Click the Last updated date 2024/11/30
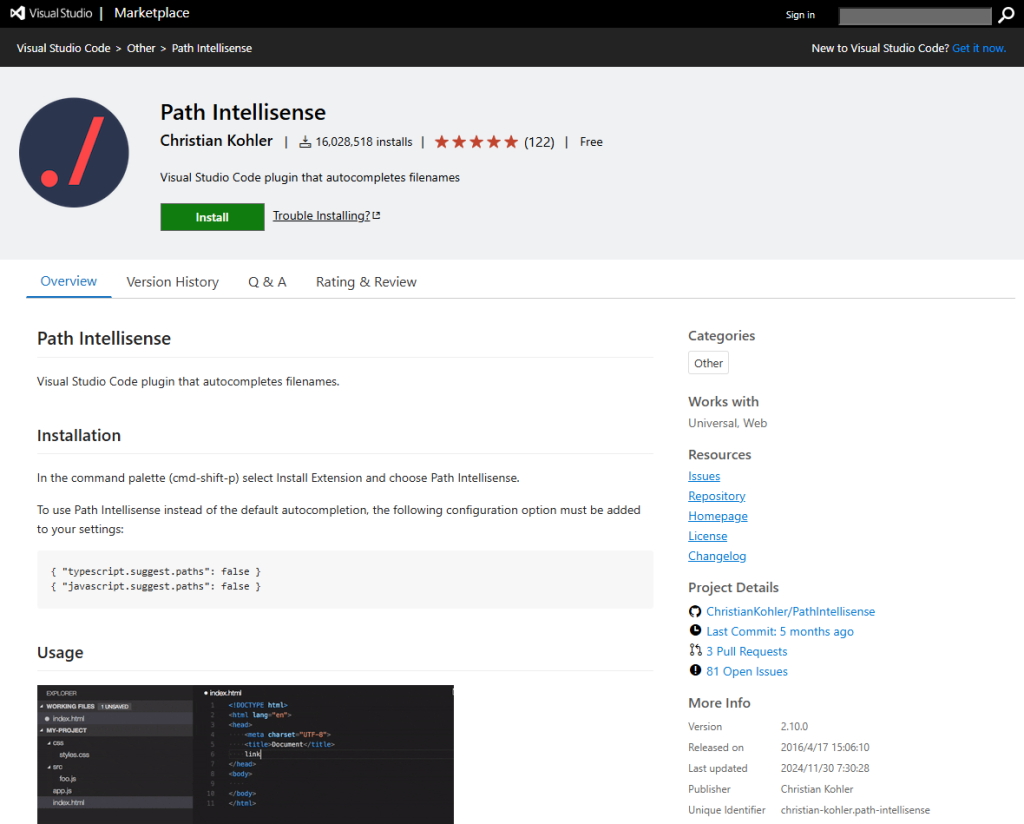Image resolution: width=1024 pixels, height=824 pixels. coord(825,768)
